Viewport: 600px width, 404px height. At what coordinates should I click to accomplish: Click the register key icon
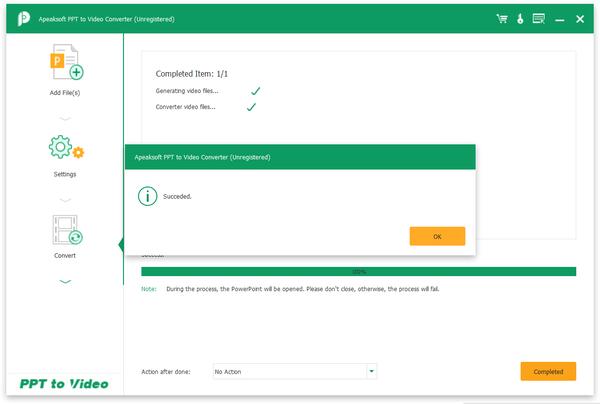[x=520, y=18]
